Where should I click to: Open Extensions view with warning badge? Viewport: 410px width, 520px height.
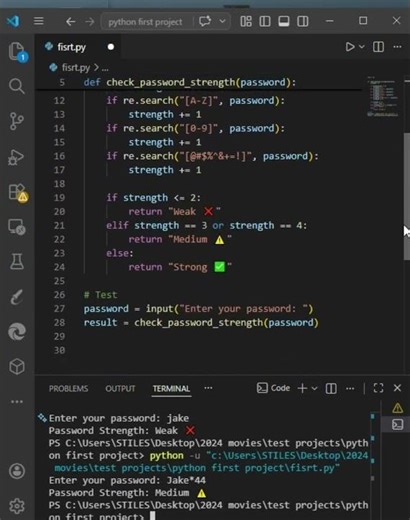tap(18, 193)
